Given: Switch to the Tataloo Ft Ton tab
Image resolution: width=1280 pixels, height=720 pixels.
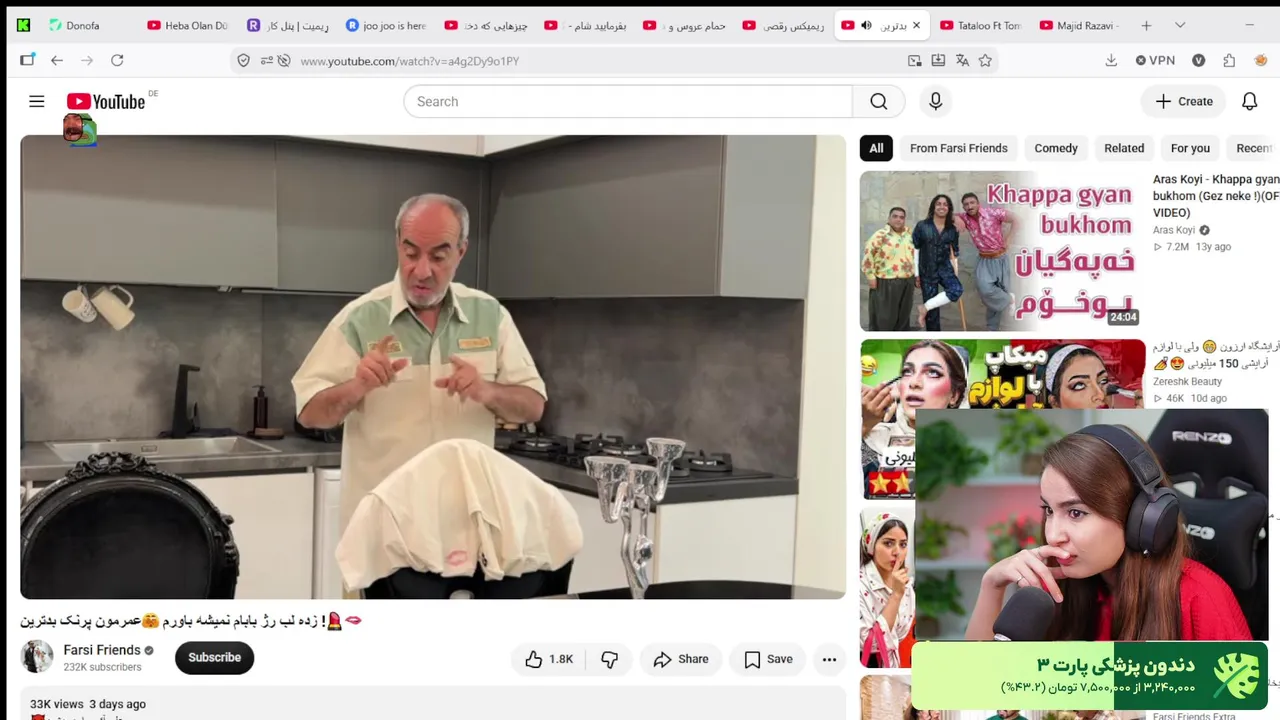Looking at the screenshot, I should click(980, 26).
